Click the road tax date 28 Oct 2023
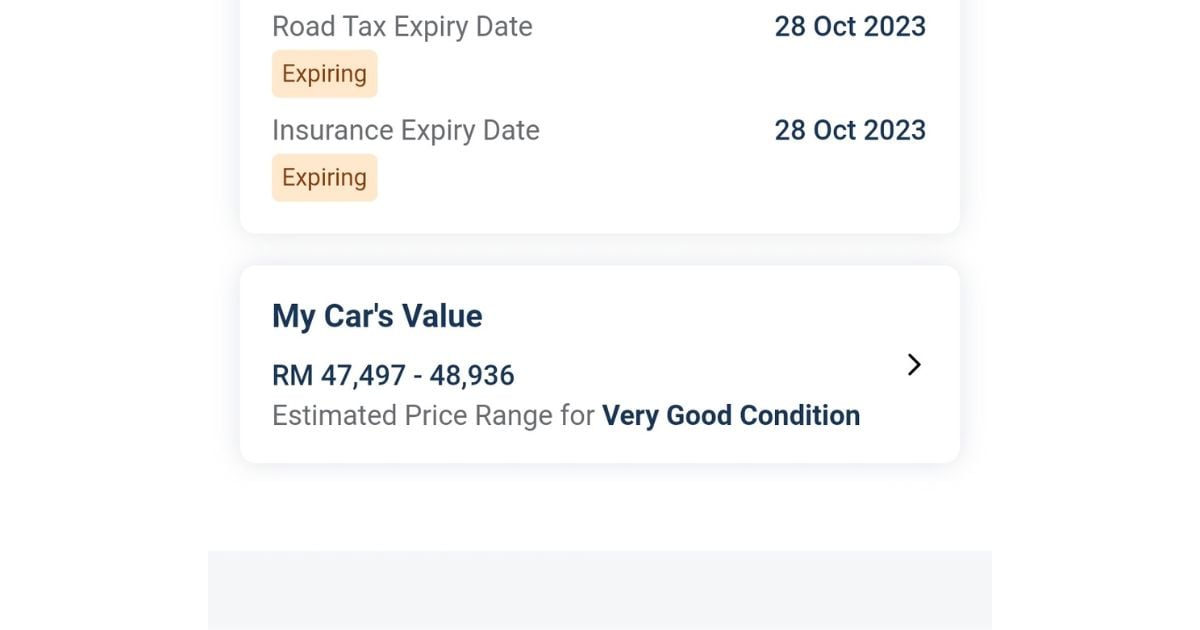Viewport: 1200px width, 630px height. click(x=850, y=27)
